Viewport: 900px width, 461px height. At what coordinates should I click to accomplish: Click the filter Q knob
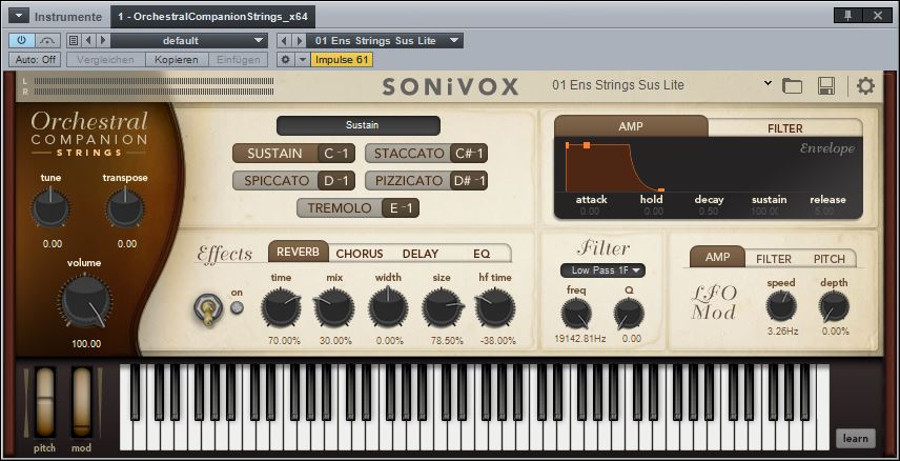[629, 315]
